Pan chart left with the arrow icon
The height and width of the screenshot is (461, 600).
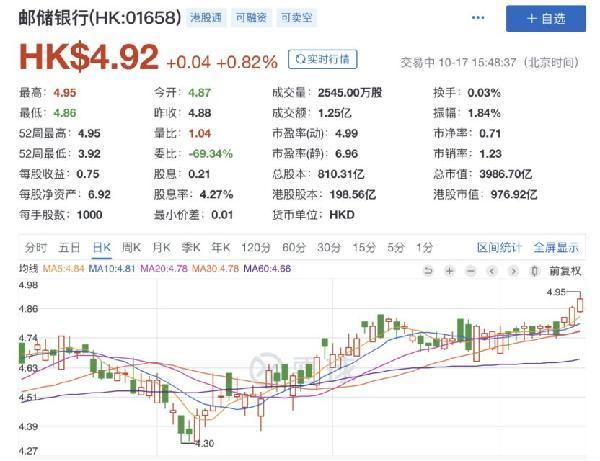pyautogui.click(x=492, y=271)
